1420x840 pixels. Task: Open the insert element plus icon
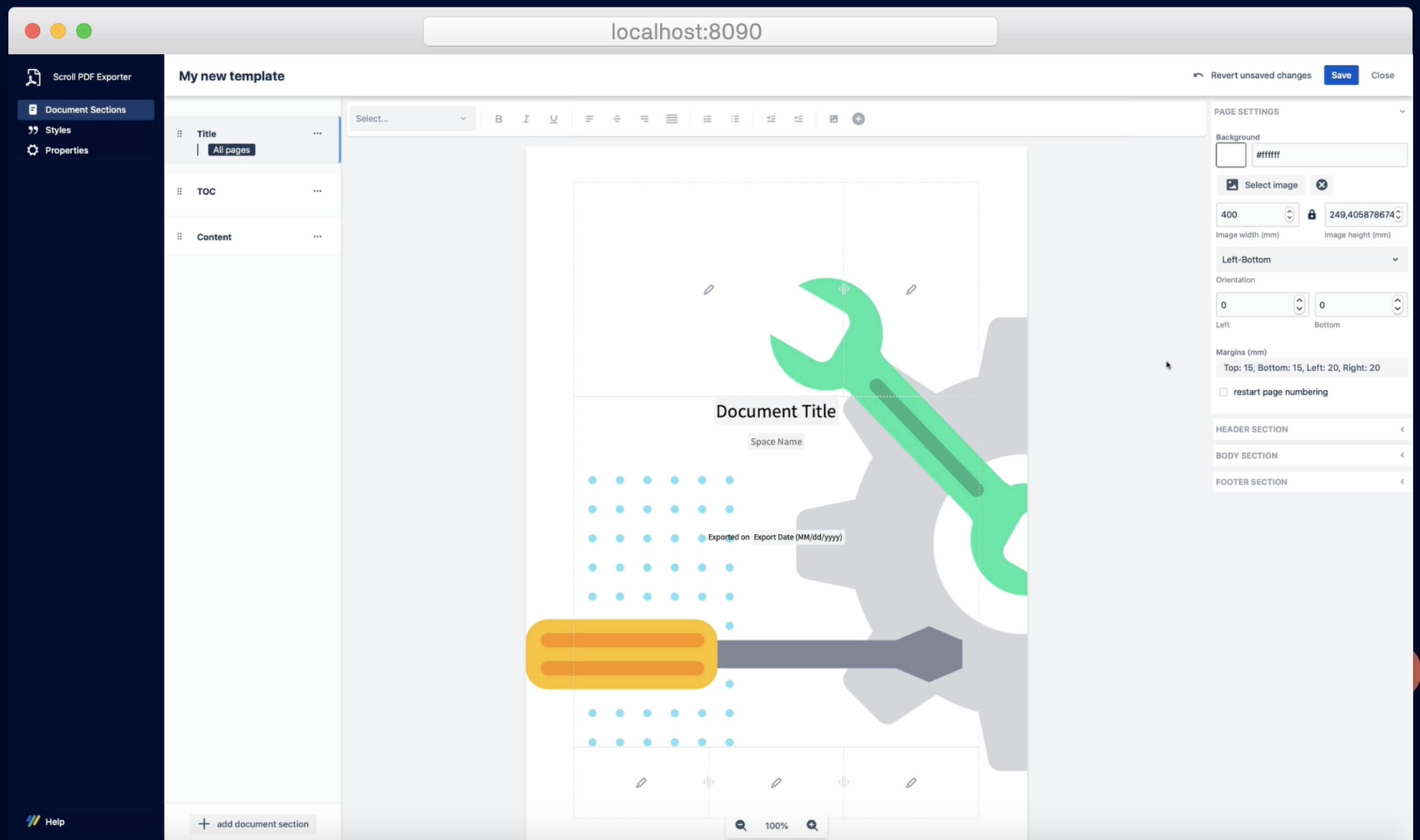[858, 119]
